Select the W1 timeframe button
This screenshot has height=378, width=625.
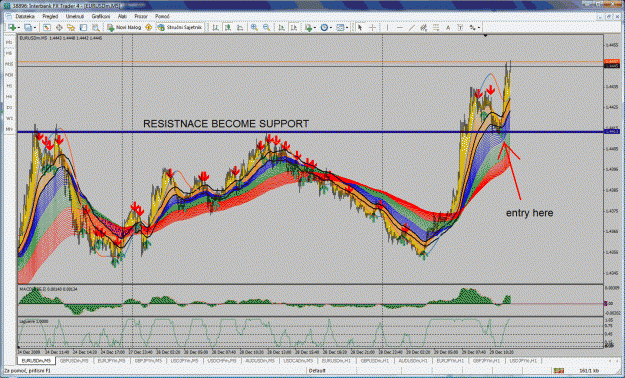9,118
